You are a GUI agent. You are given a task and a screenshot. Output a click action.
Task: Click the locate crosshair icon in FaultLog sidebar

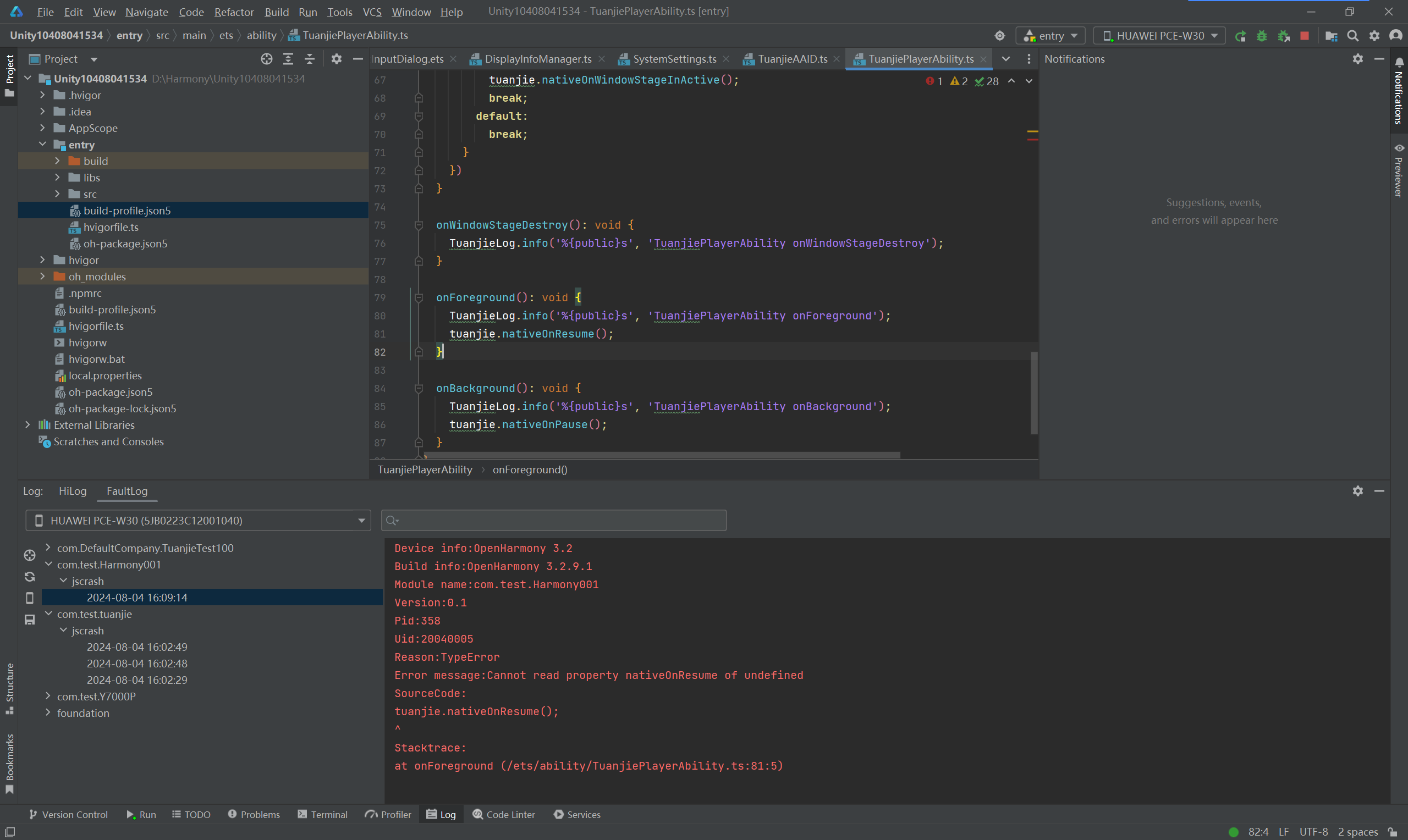pos(30,555)
